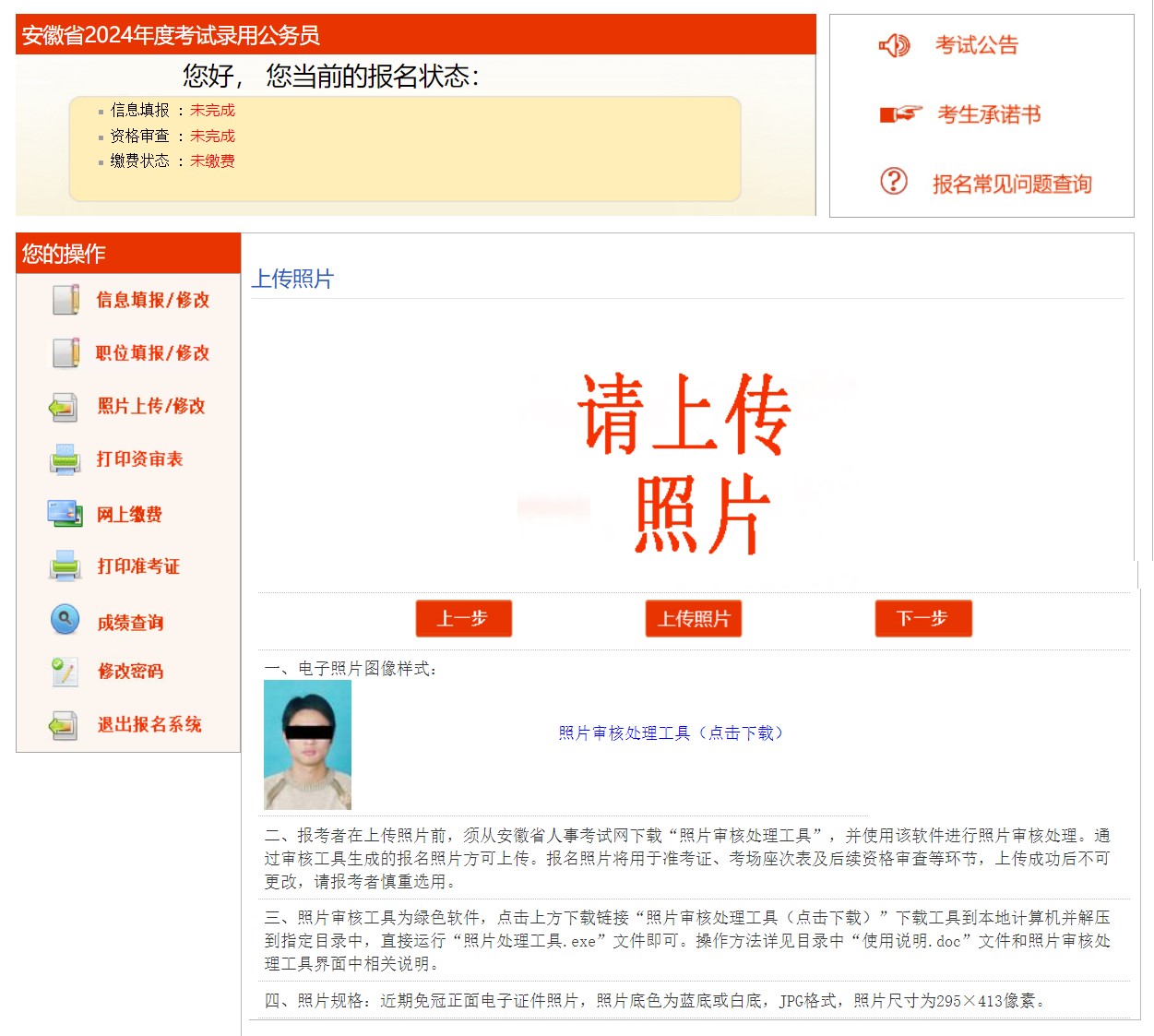This screenshot has height=1036, width=1154.
Task: Open the 信息填报/修改 menu item
Action: tap(153, 300)
